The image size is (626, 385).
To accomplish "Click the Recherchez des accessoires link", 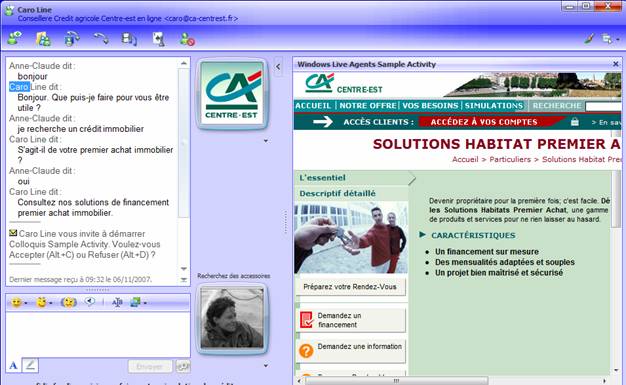I will pos(234,276).
